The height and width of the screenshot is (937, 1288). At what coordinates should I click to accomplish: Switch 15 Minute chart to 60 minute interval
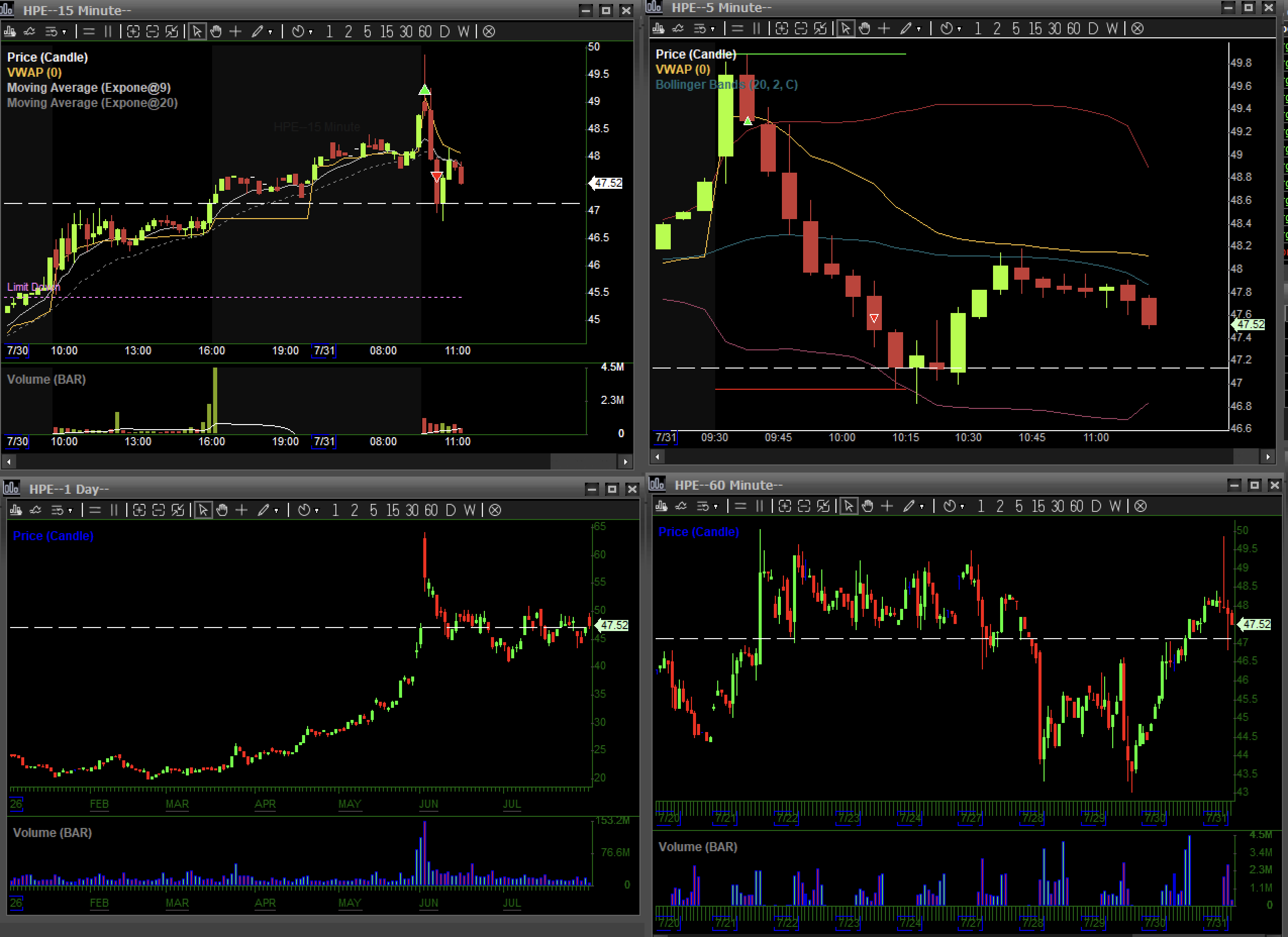coord(425,31)
